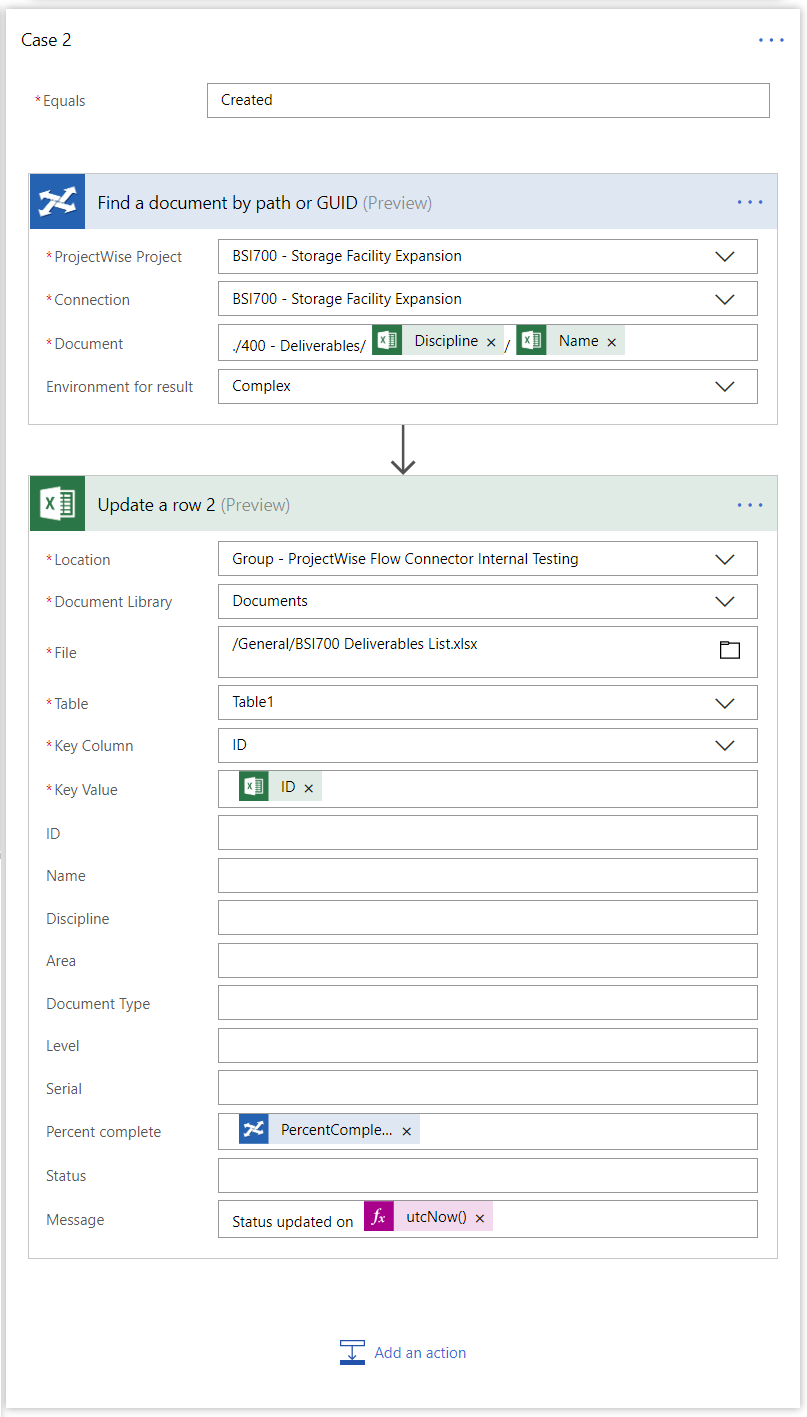The image size is (807, 1417).
Task: Remove the ID token from Key Value
Action: pos(309,789)
